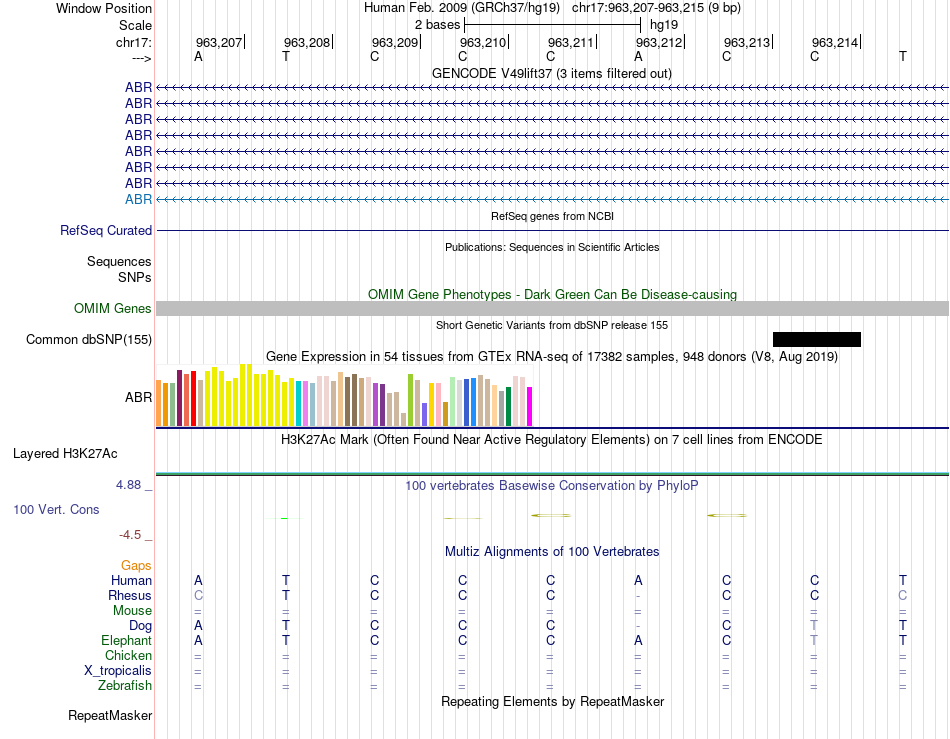Click the Human alignment row label
This screenshot has height=739, width=950.
131,580
